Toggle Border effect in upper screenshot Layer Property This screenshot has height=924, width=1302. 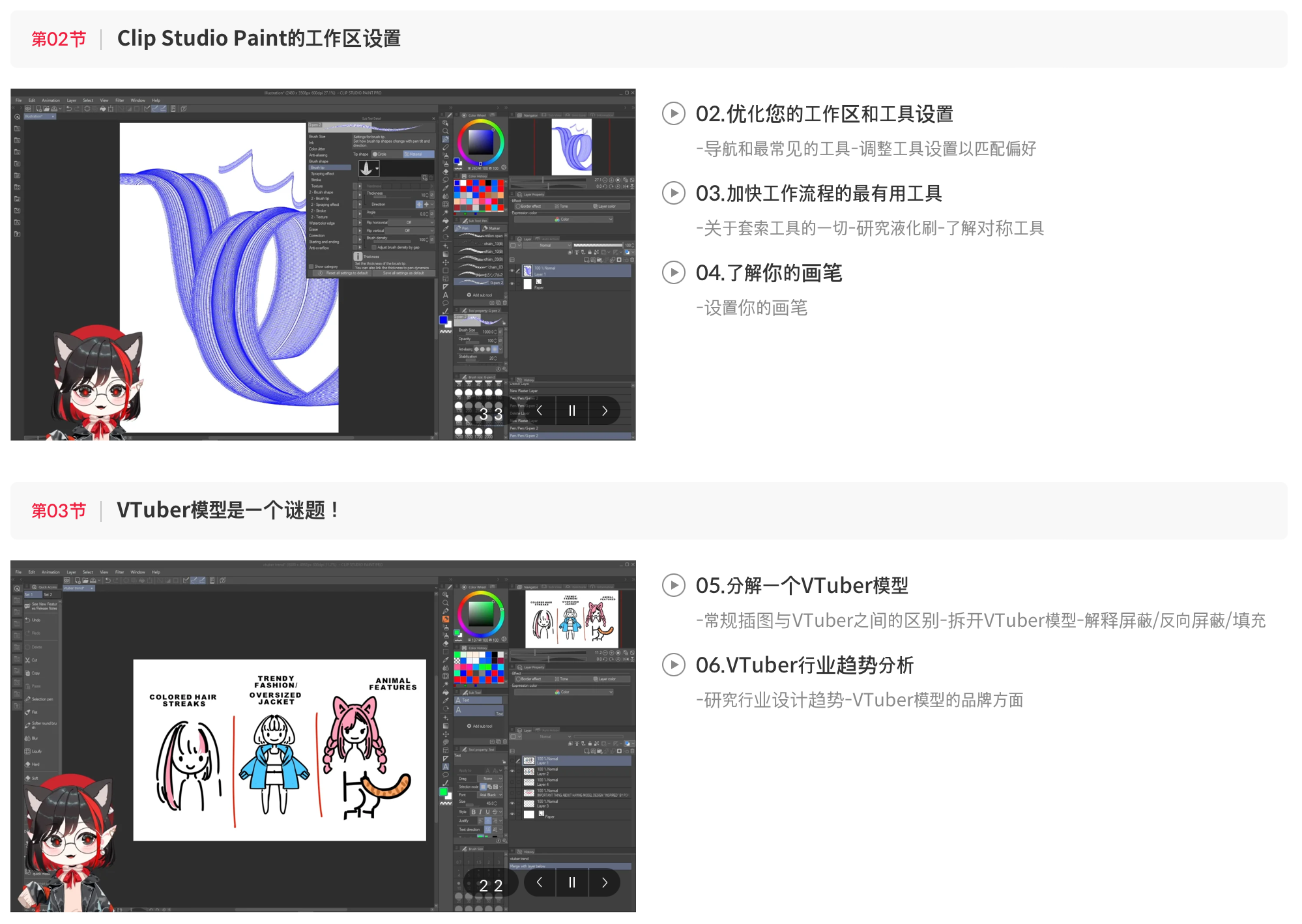[530, 207]
